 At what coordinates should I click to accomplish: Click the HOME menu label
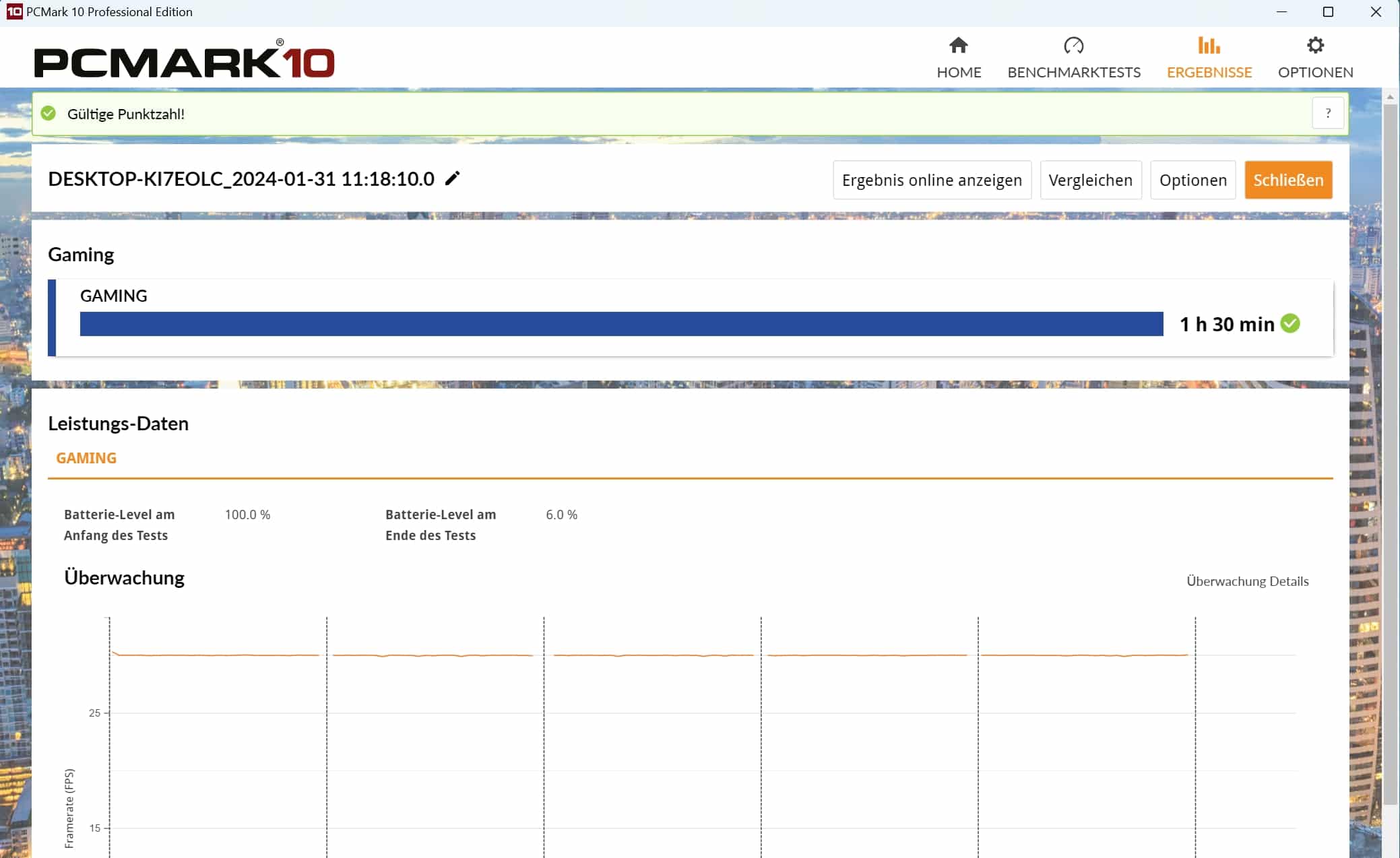[x=958, y=72]
